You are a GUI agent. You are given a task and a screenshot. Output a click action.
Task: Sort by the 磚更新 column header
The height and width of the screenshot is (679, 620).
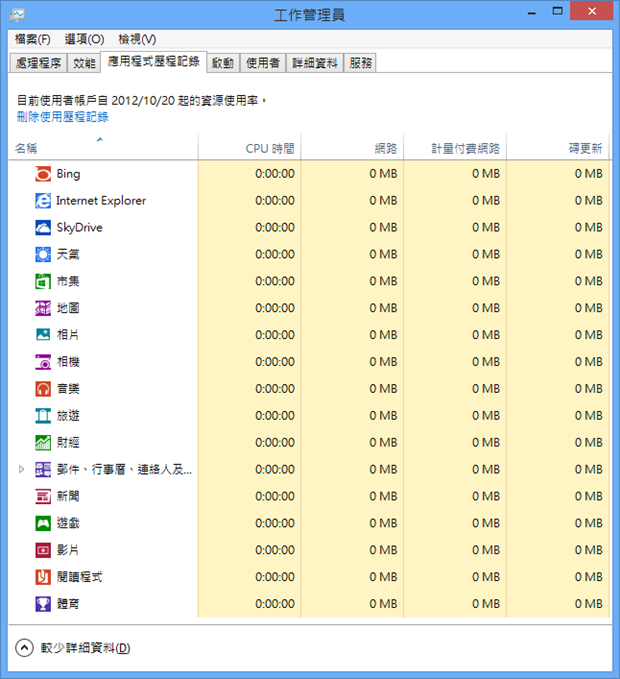[x=558, y=148]
